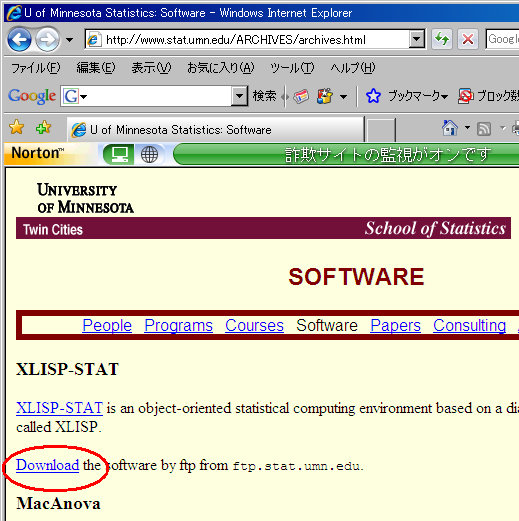Screen dimensions: 519x521
Task: Open recent pages dropdown beside Forward button
Action: pyautogui.click(x=69, y=40)
